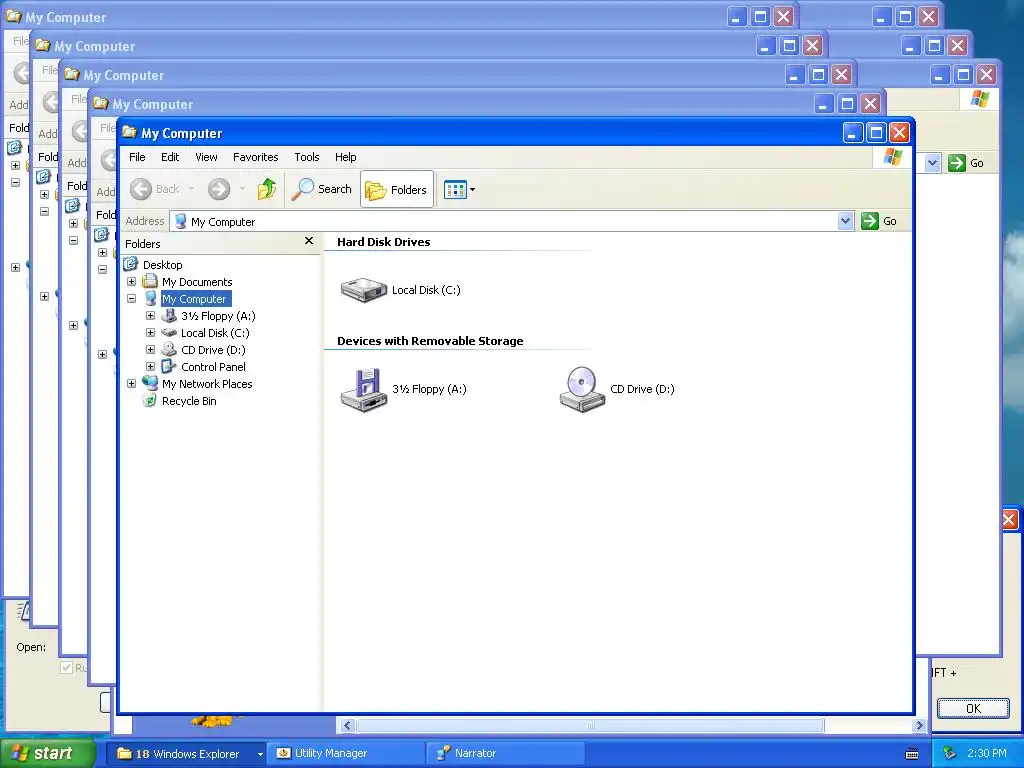Select Recycle Bin in folder tree
The height and width of the screenshot is (768, 1024).
point(189,400)
